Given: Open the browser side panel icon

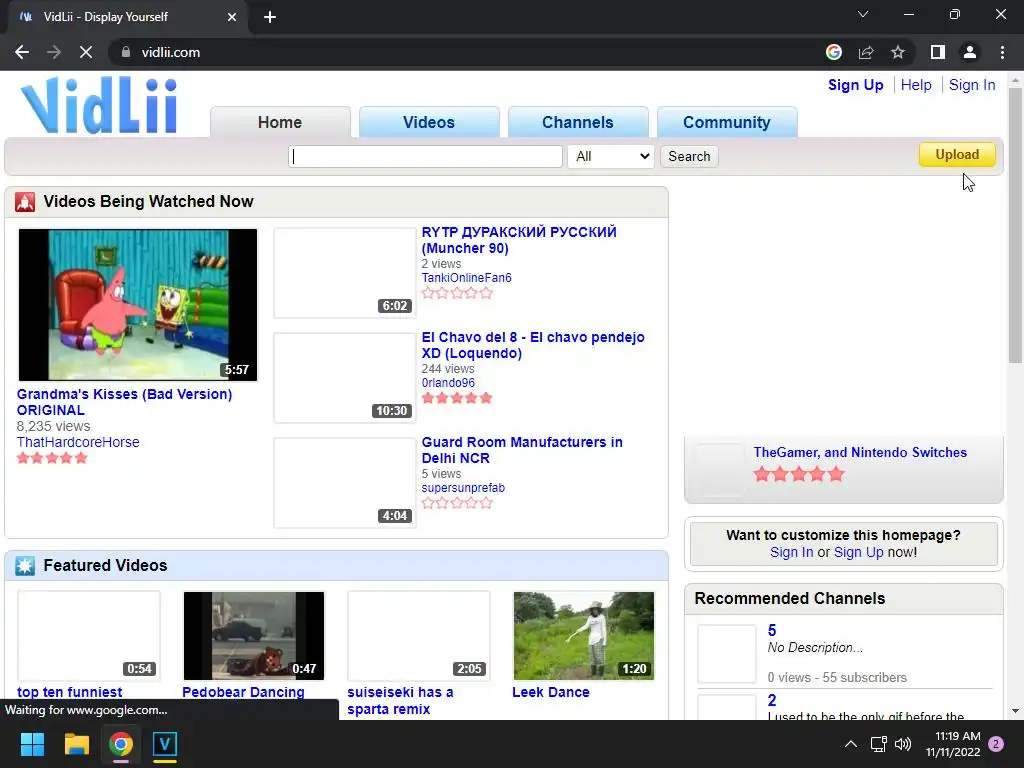Looking at the screenshot, I should click(x=938, y=52).
